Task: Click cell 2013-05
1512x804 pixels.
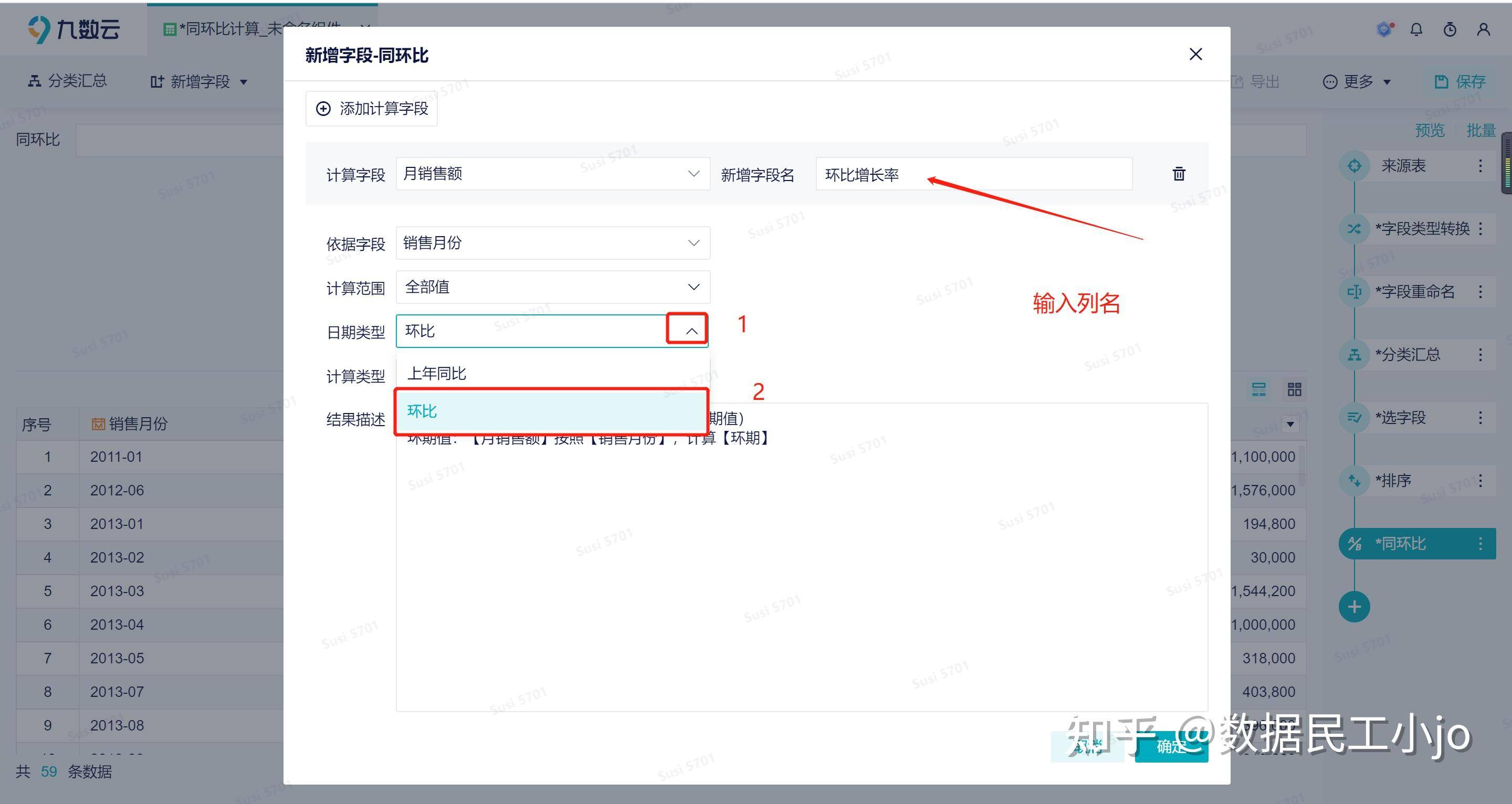Action: click(117, 658)
